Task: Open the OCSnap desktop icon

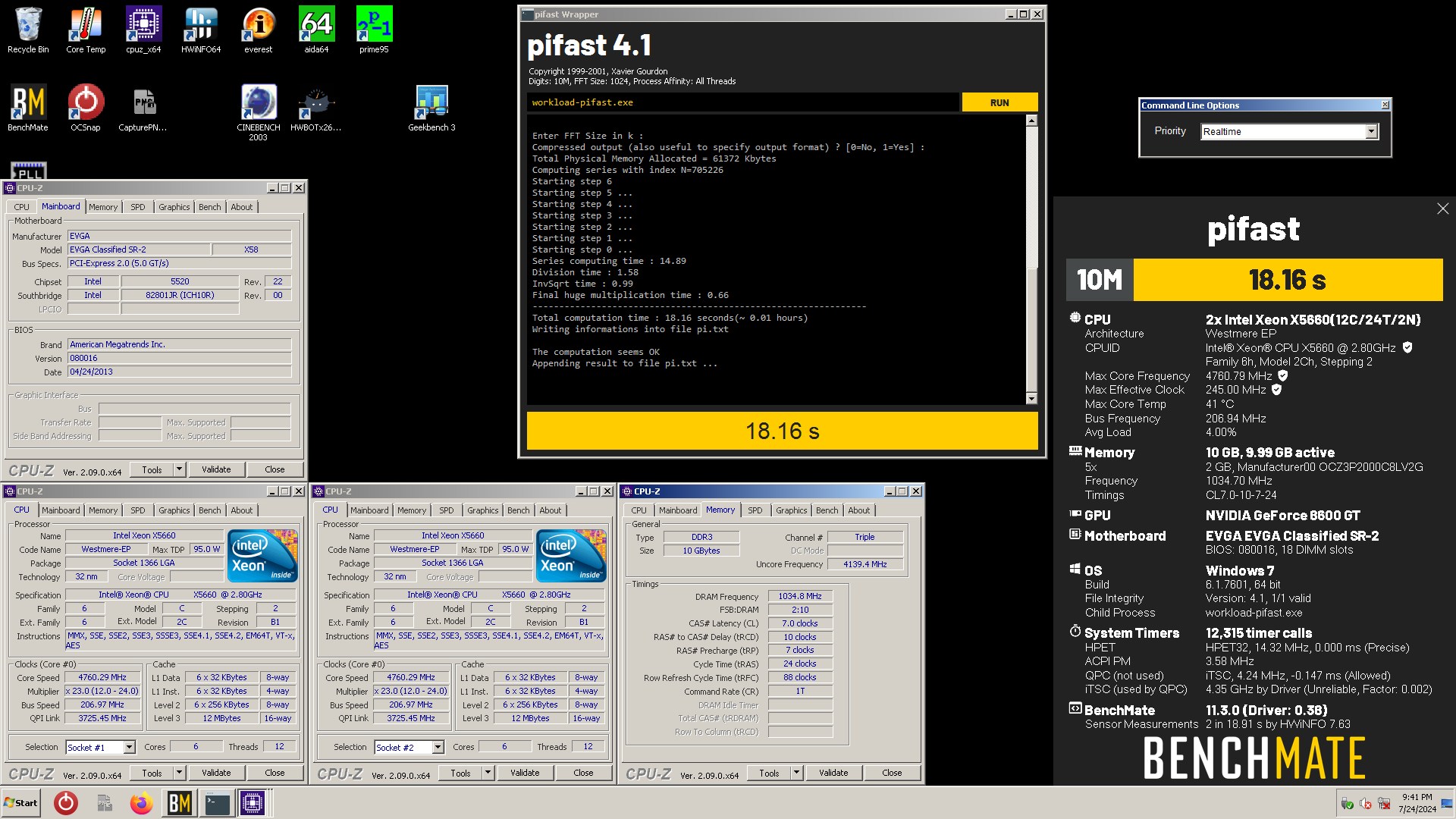Action: point(86,108)
